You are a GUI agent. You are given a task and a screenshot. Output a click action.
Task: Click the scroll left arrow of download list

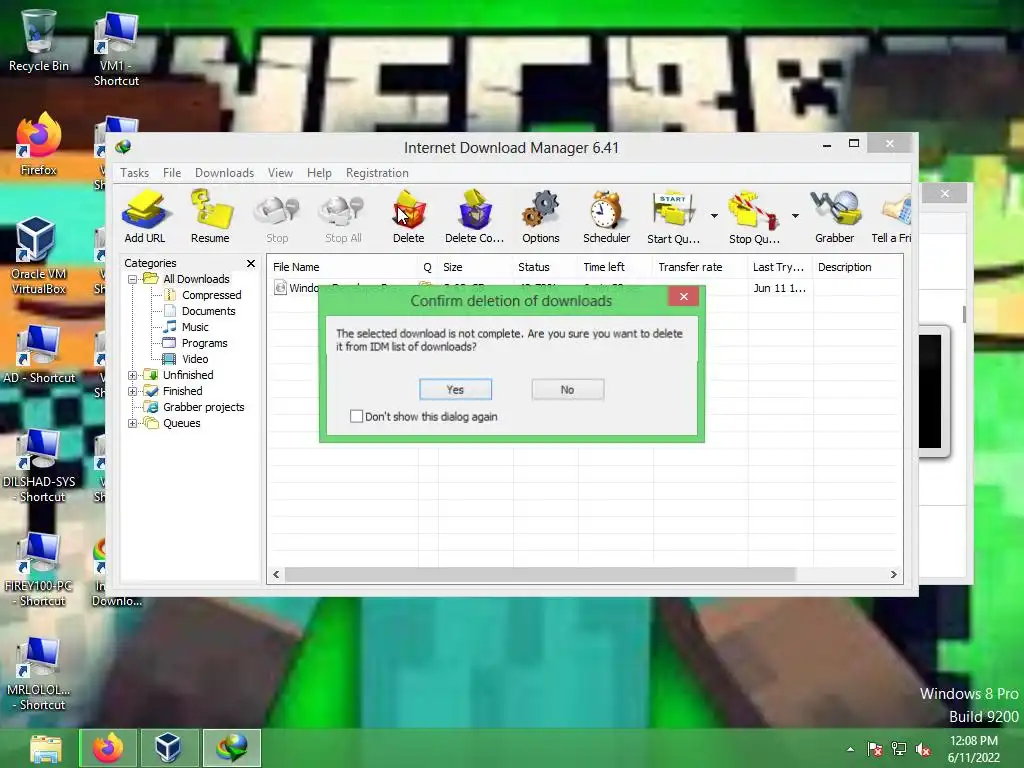(x=276, y=575)
